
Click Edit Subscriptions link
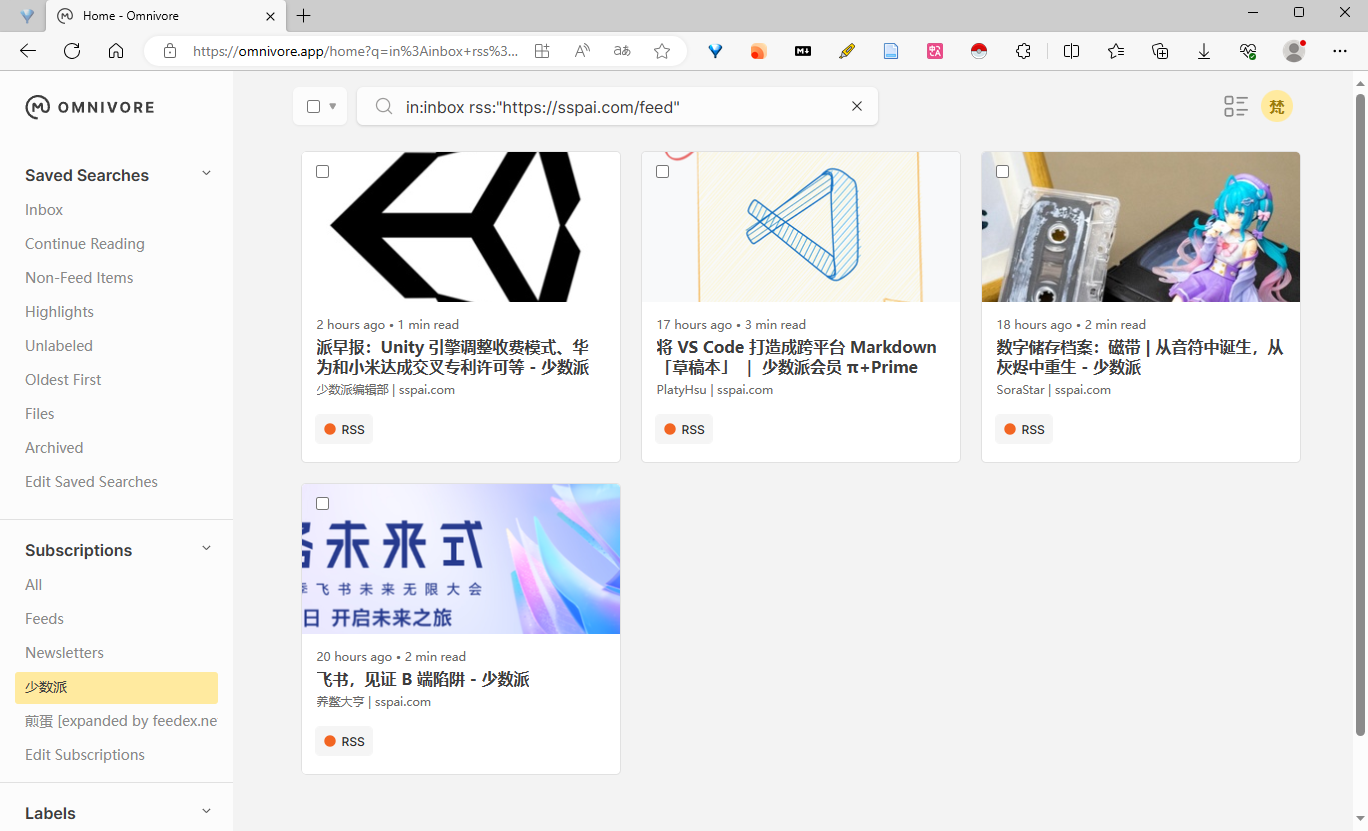tap(85, 755)
